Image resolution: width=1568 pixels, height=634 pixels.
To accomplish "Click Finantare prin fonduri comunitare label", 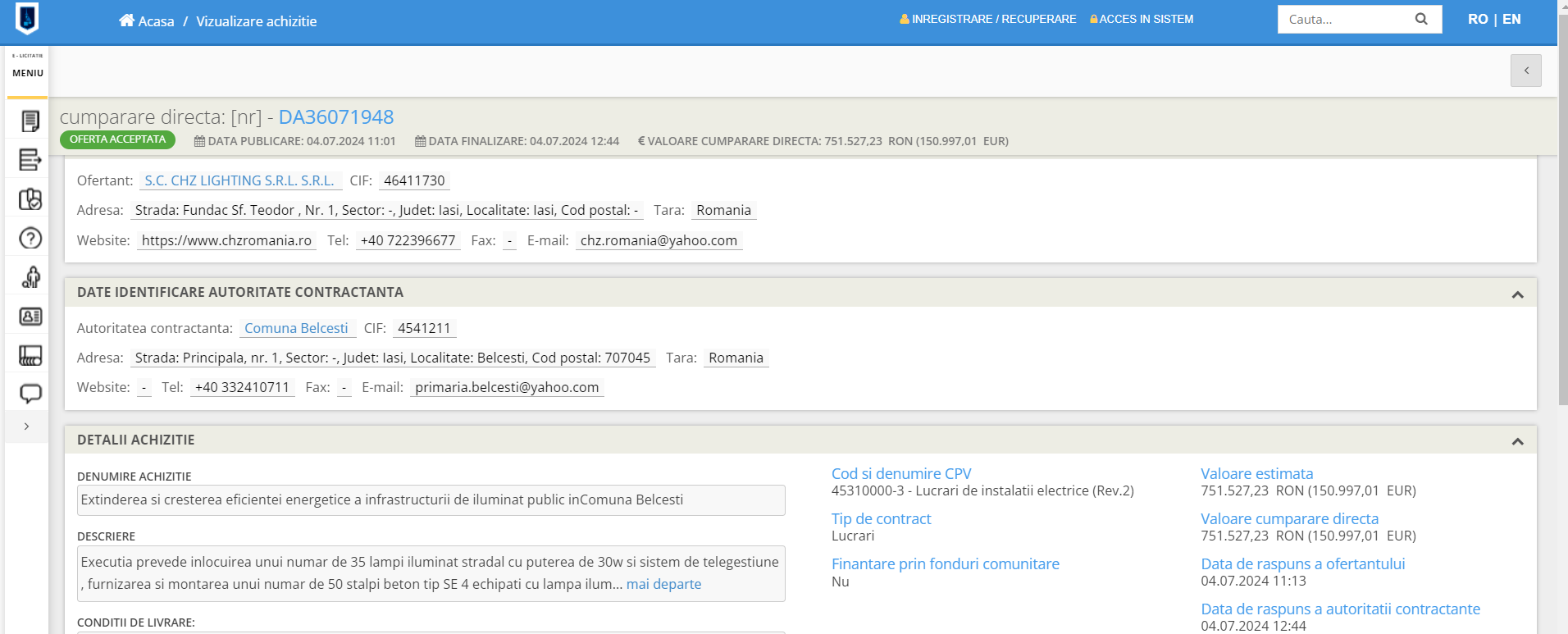I will click(x=946, y=563).
